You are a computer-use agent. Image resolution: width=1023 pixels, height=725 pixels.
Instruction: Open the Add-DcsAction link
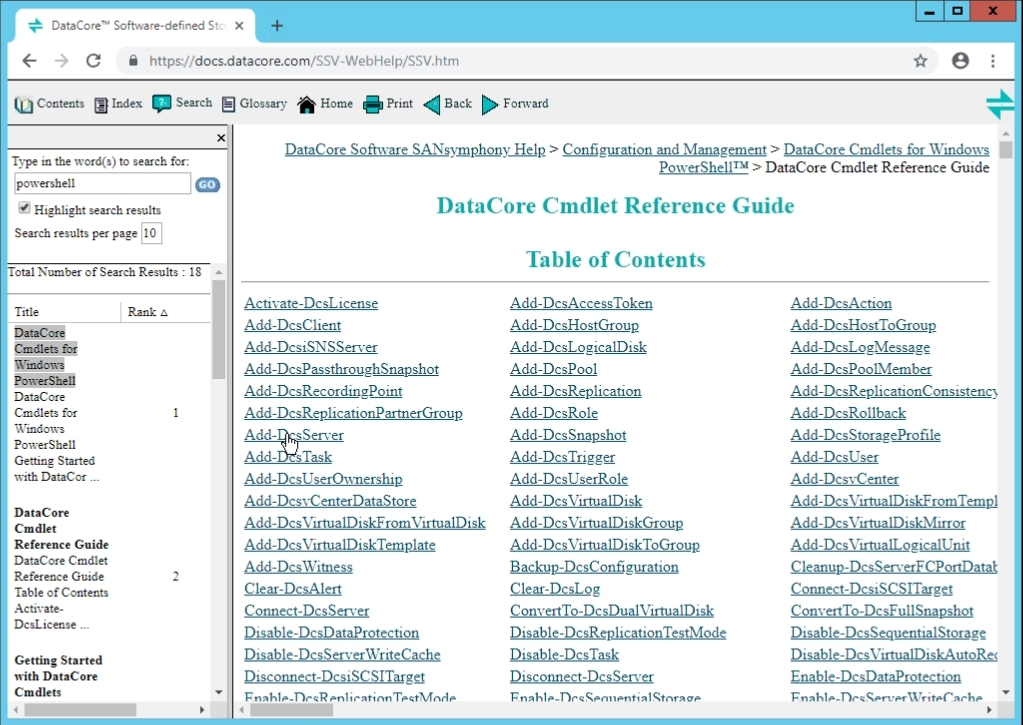[841, 303]
